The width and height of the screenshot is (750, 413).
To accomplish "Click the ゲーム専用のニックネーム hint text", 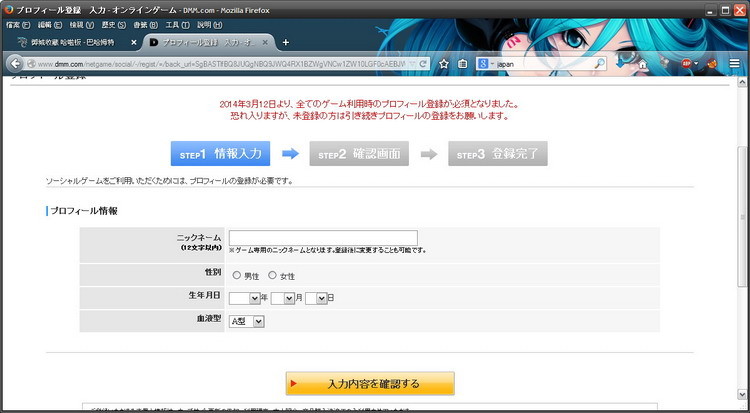I will tap(328, 250).
